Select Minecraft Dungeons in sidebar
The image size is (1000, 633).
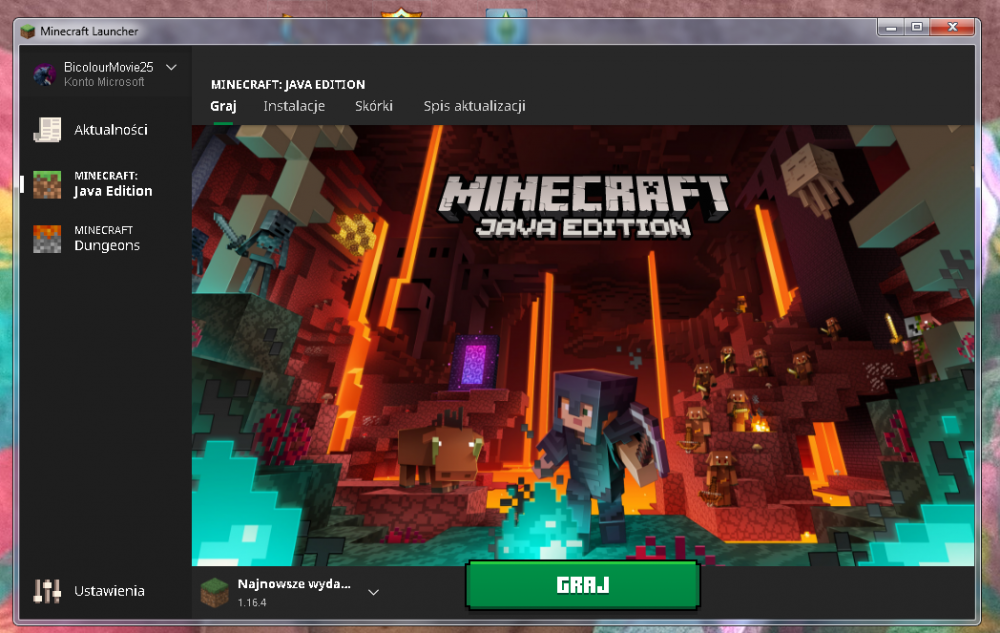click(105, 238)
